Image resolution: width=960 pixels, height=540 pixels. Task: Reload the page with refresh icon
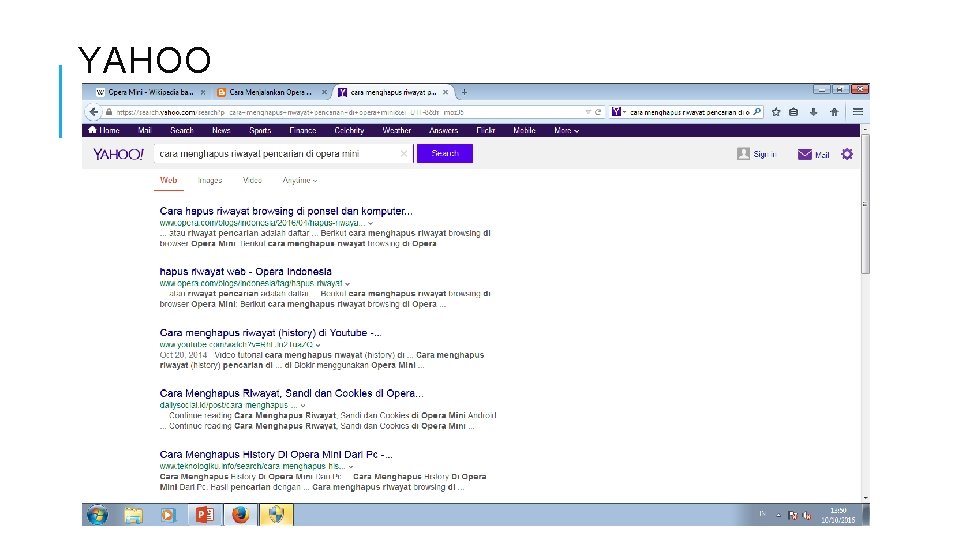pos(598,112)
